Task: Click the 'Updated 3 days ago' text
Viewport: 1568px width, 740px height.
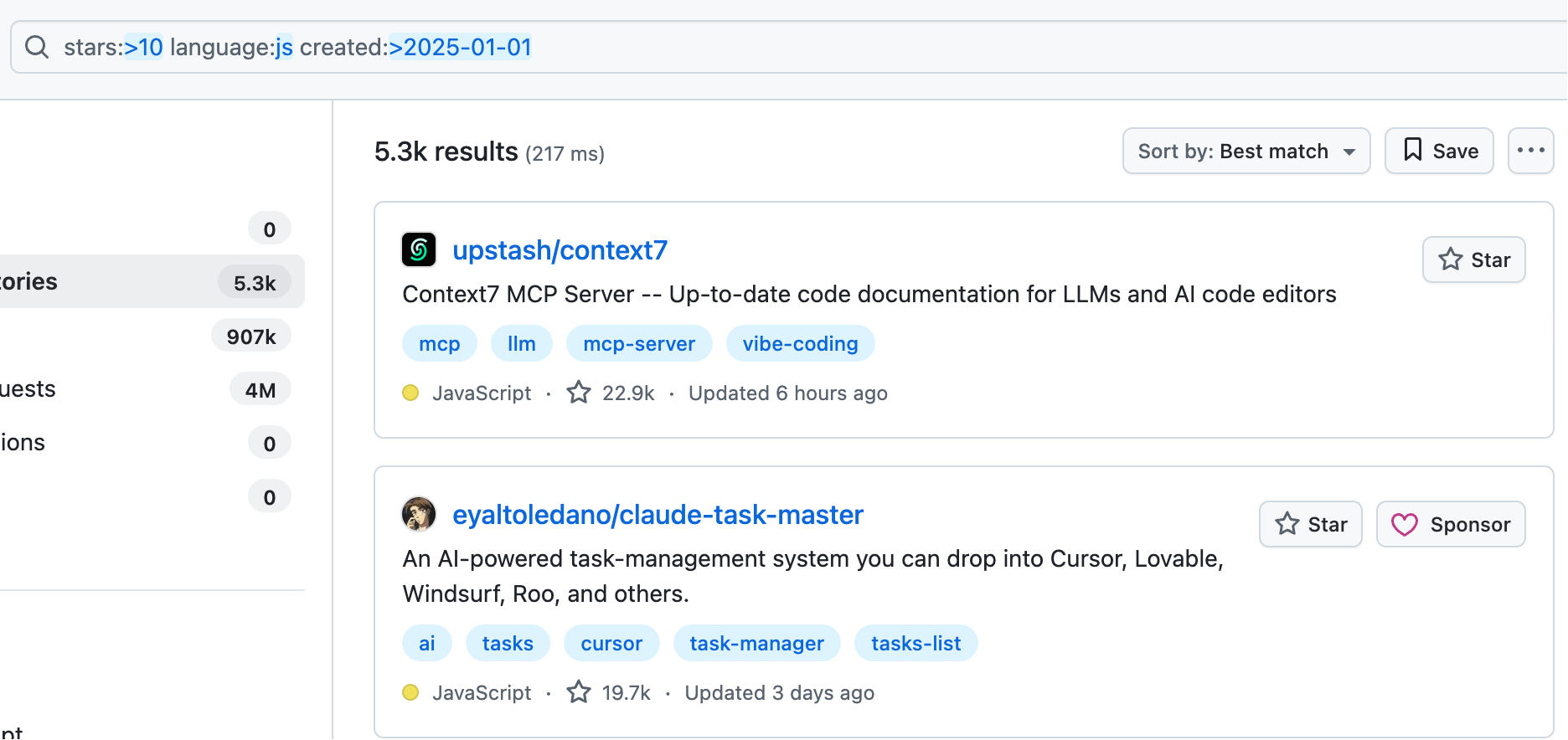Action: [780, 693]
